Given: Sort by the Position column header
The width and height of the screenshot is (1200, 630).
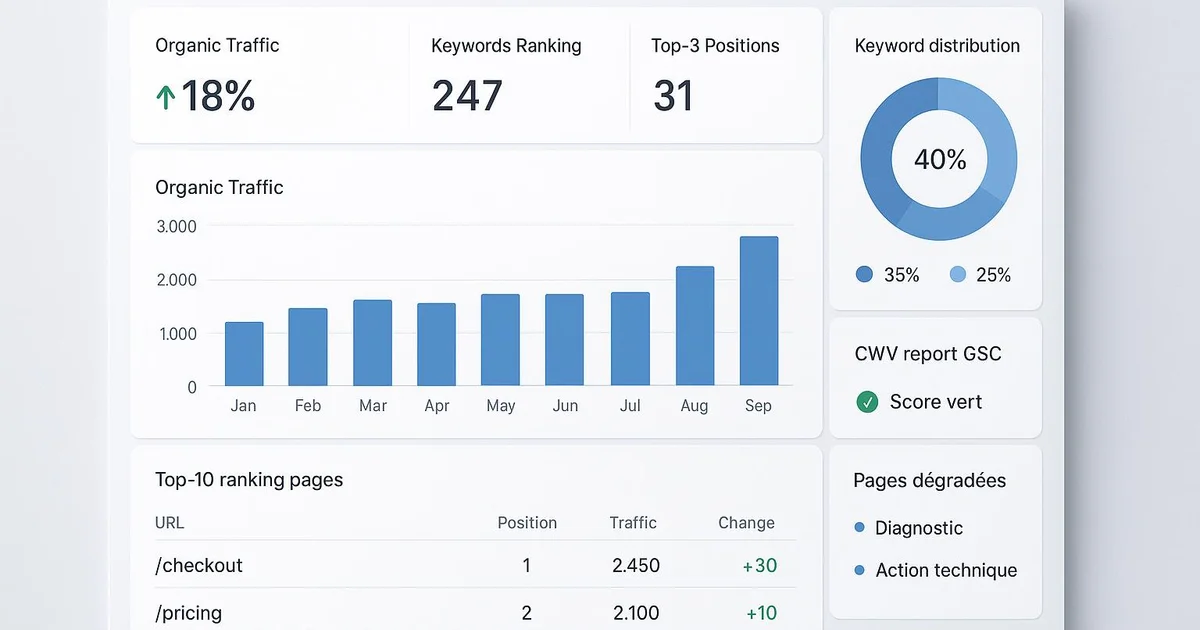Looking at the screenshot, I should coord(527,522).
